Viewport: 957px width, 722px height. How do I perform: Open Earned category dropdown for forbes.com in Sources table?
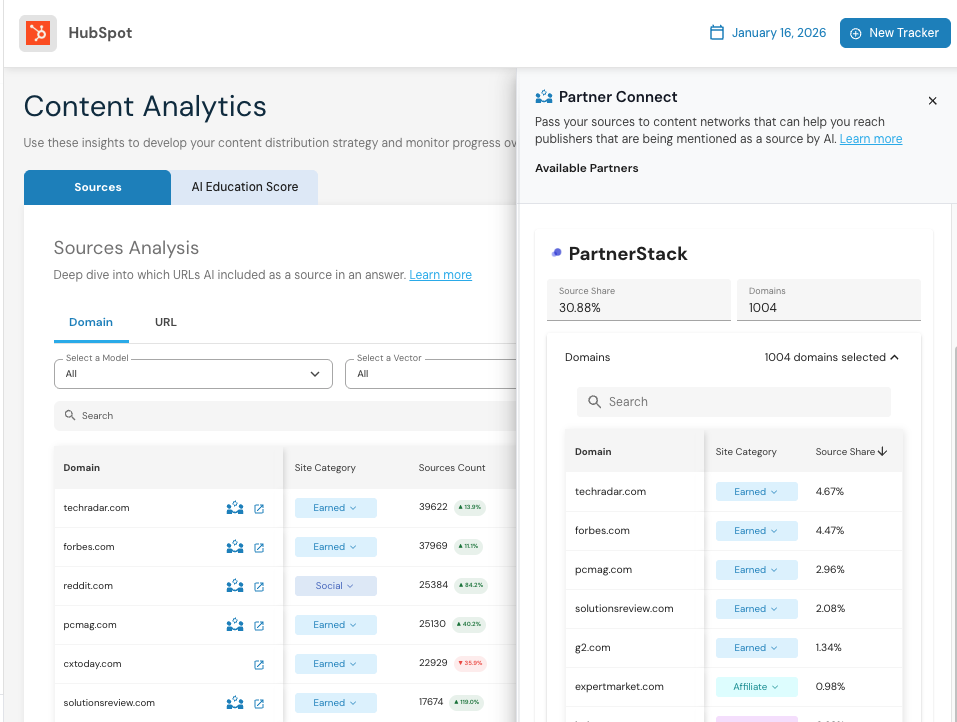[336, 547]
